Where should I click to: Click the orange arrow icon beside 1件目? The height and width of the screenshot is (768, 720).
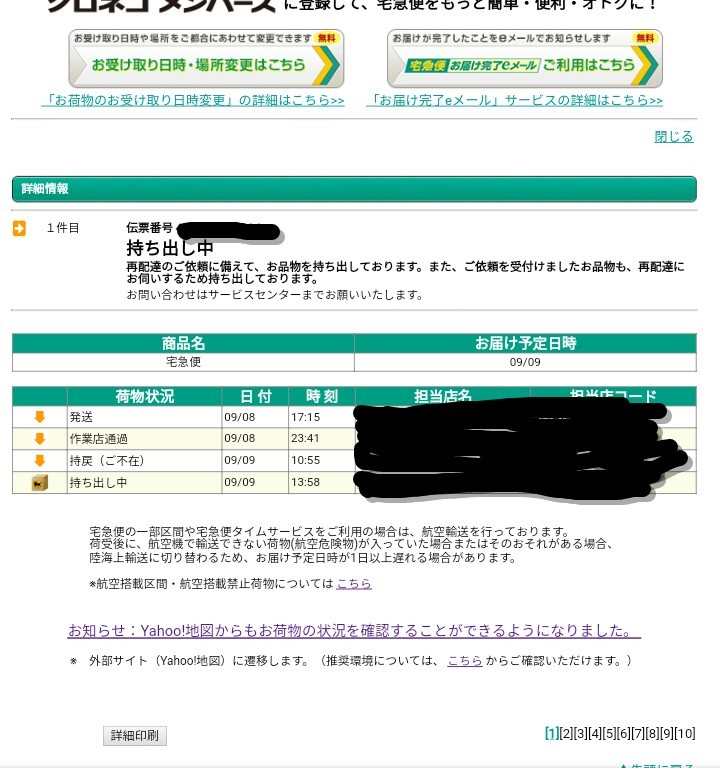pyautogui.click(x=19, y=228)
